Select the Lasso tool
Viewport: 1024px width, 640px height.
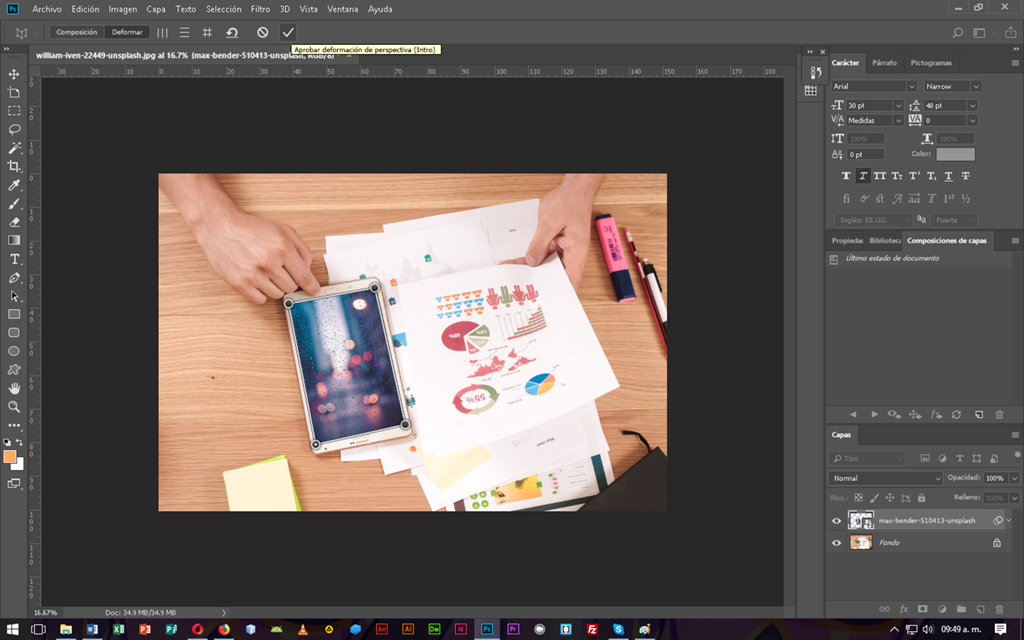click(x=14, y=129)
